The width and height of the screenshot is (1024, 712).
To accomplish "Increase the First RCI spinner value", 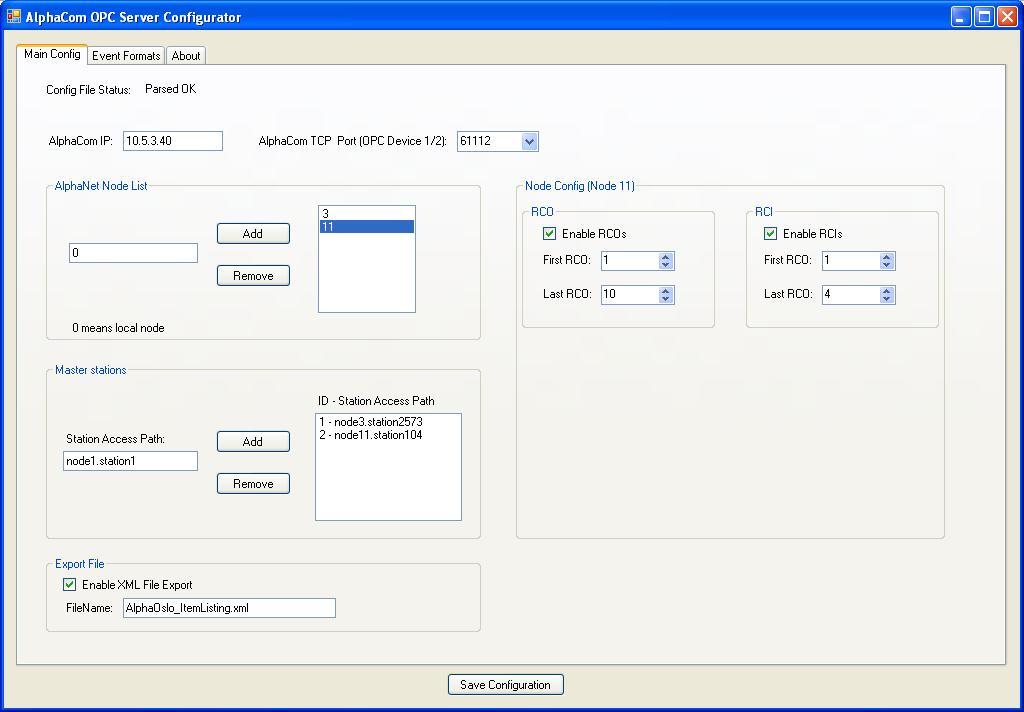I will pos(886,257).
